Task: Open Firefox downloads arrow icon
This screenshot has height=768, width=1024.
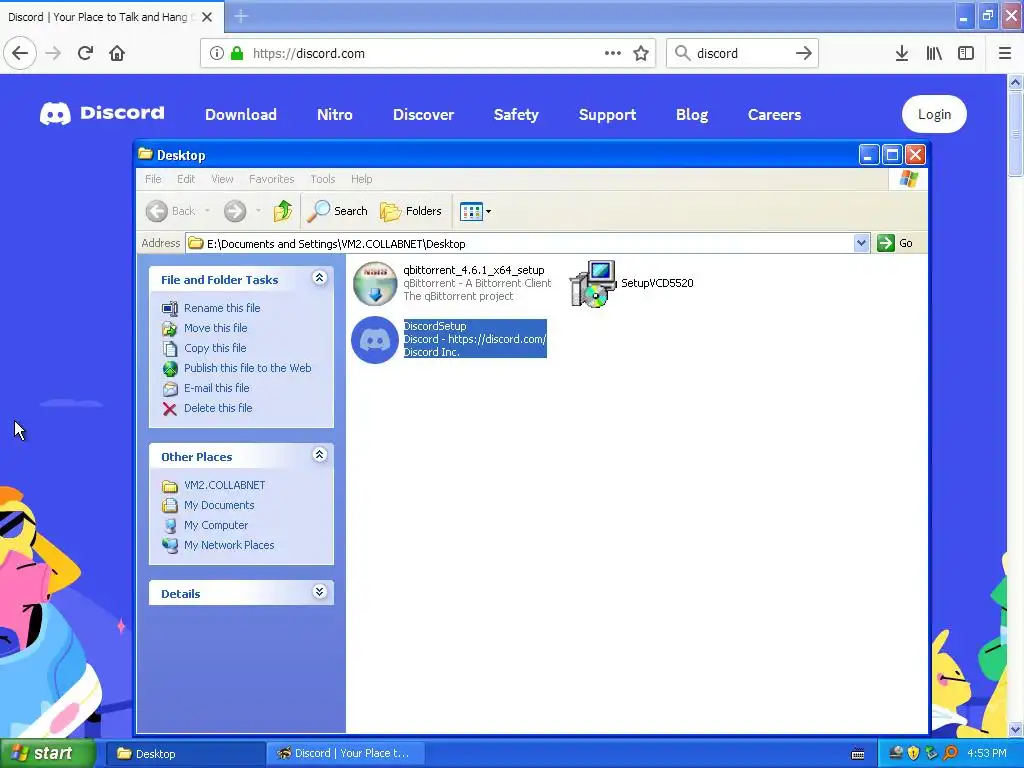Action: pyautogui.click(x=902, y=53)
